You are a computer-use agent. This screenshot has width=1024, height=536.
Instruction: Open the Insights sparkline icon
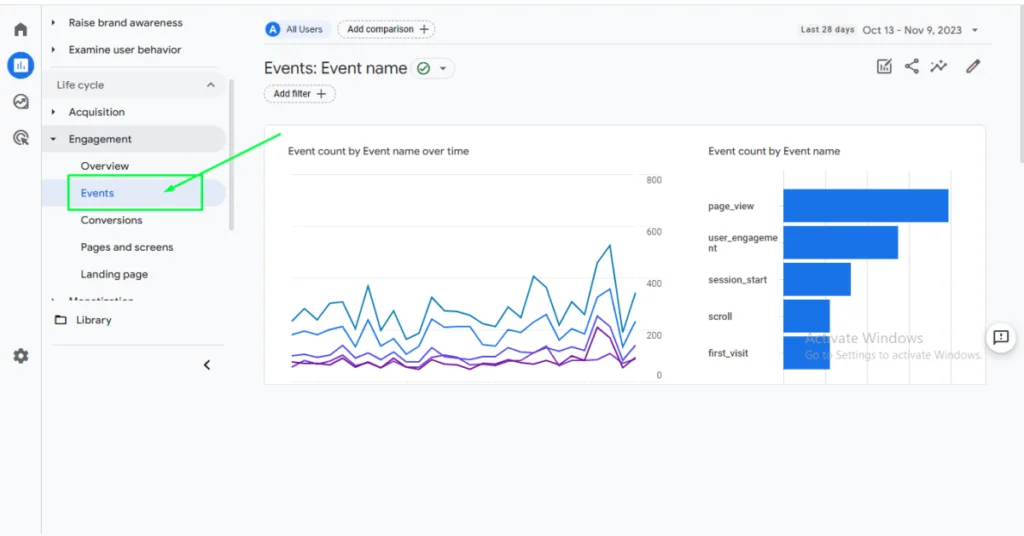[x=939, y=67]
